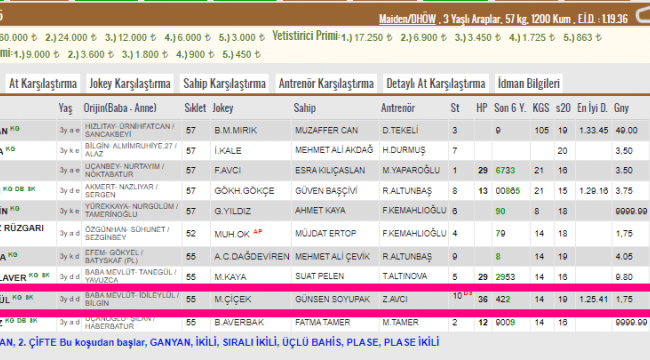Click jockey F.AVCI
This screenshot has height=360, width=650.
pyautogui.click(x=227, y=170)
